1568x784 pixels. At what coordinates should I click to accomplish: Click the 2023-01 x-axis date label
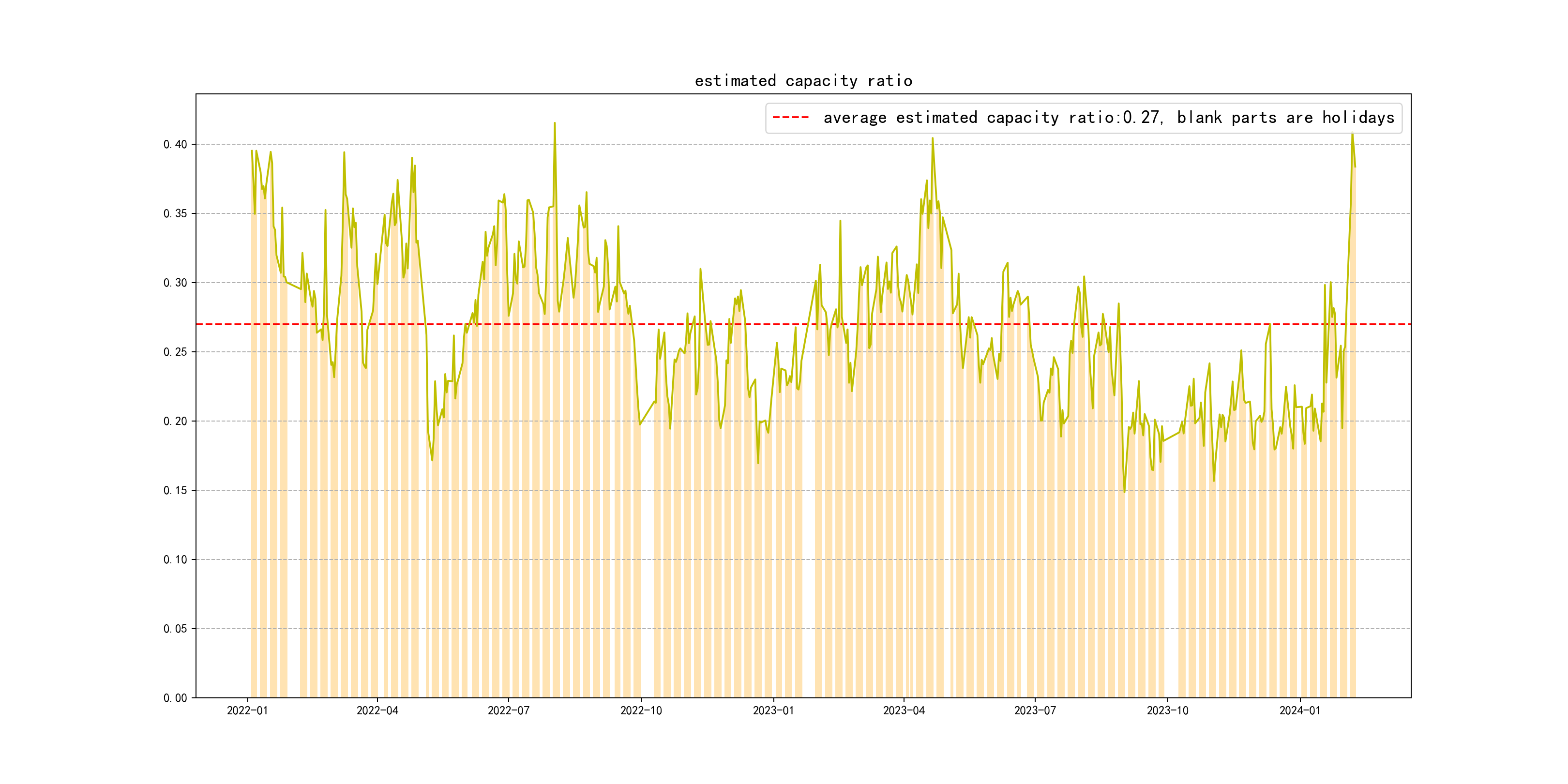coord(773,710)
